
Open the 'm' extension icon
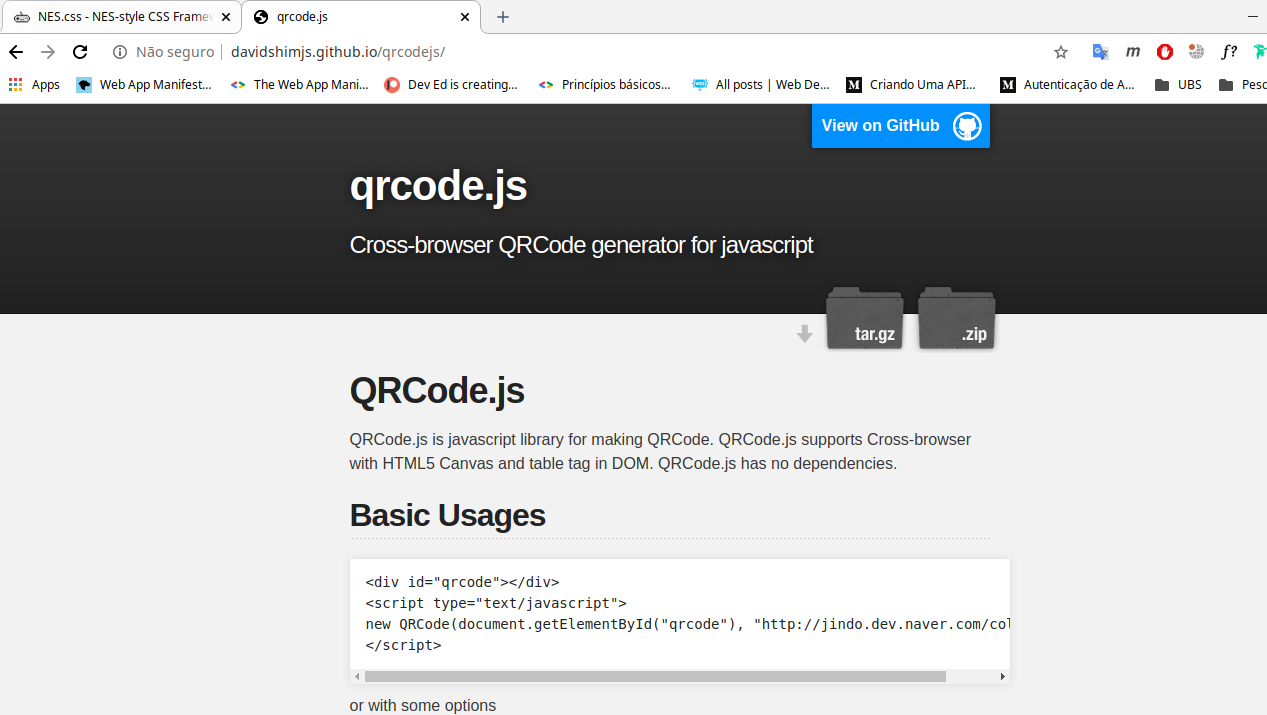click(1133, 52)
